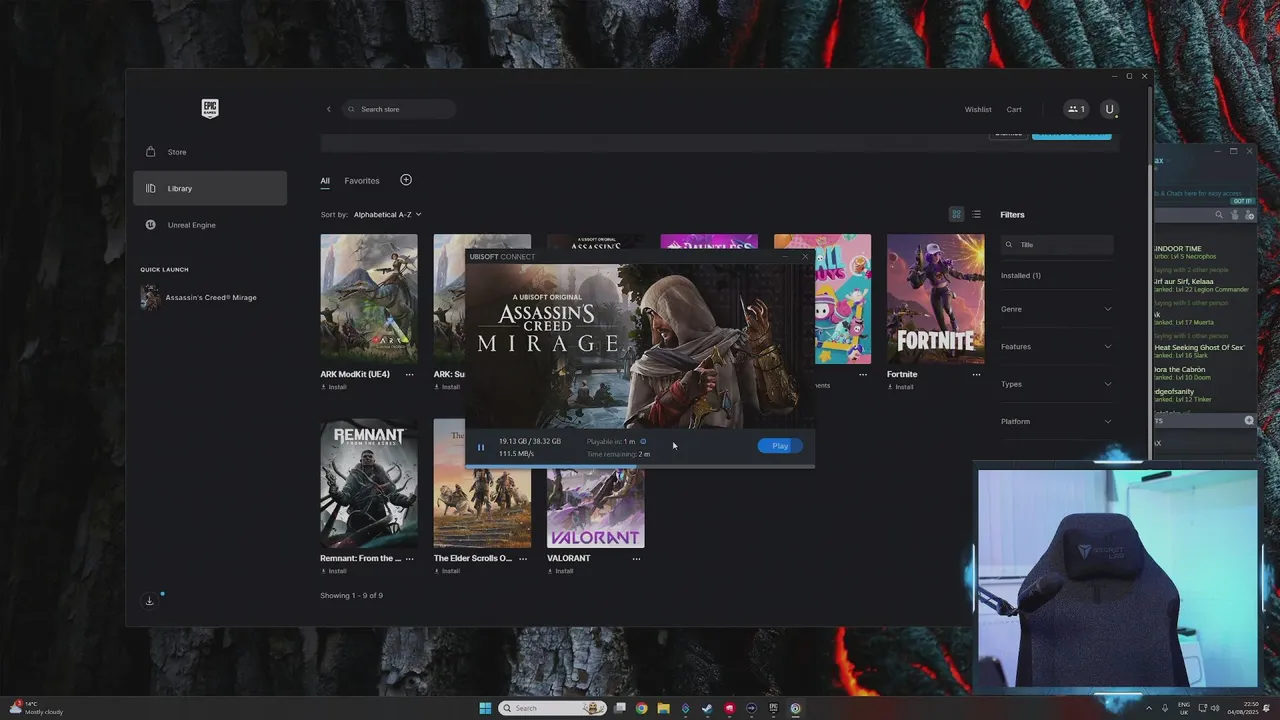Click plus icon in Steam chats section
This screenshot has width=1280, height=720.
(1249, 421)
